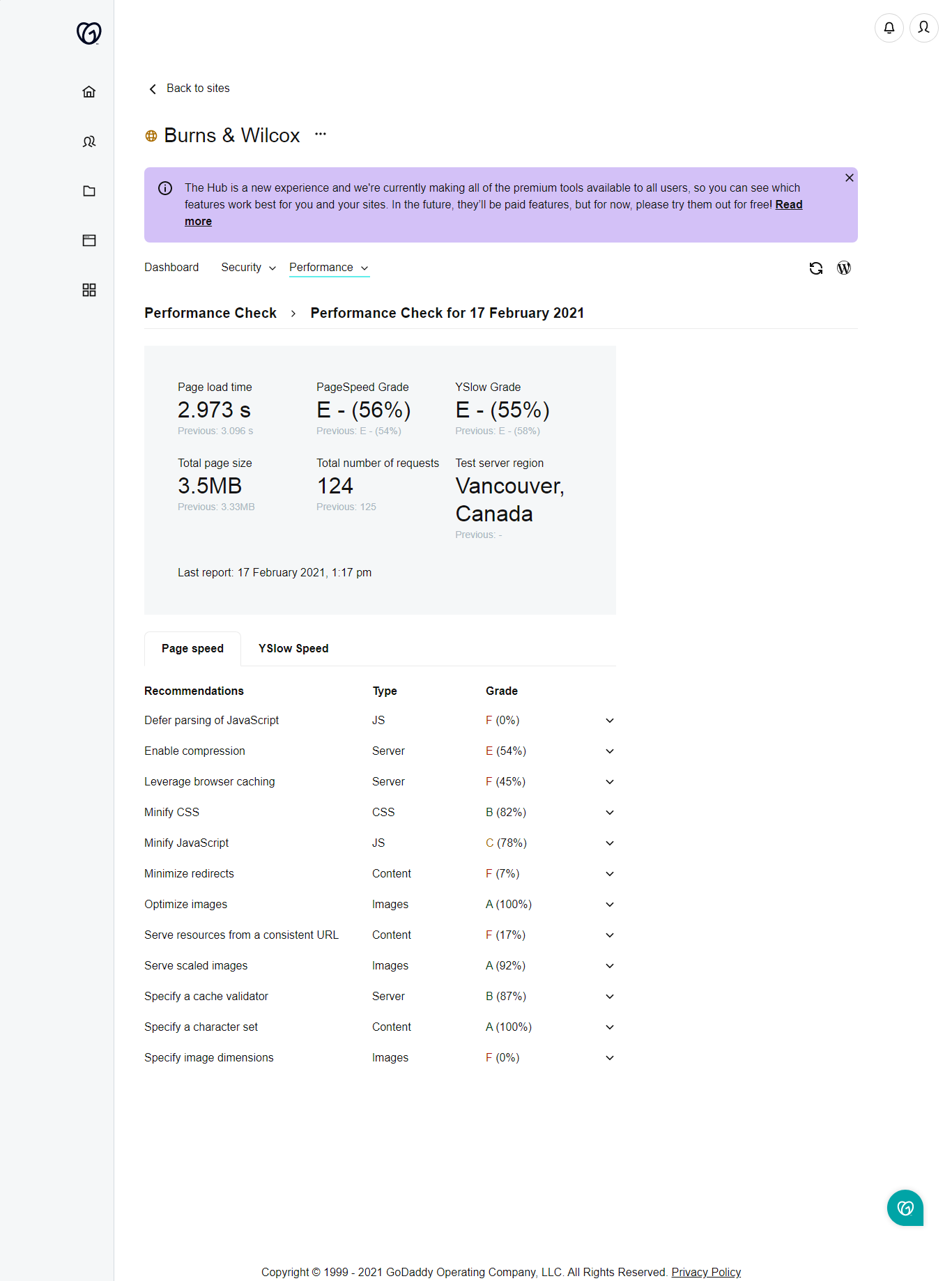Image resolution: width=952 pixels, height=1281 pixels.
Task: Open the user account icon
Action: click(x=924, y=28)
